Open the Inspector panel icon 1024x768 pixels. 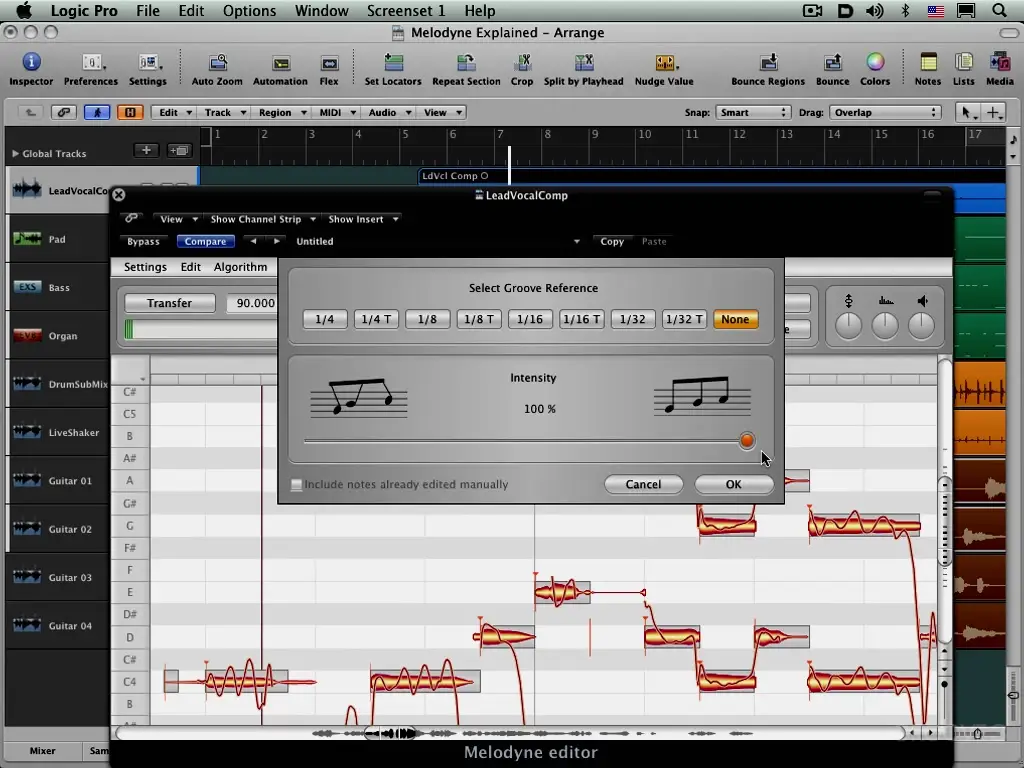pos(31,62)
